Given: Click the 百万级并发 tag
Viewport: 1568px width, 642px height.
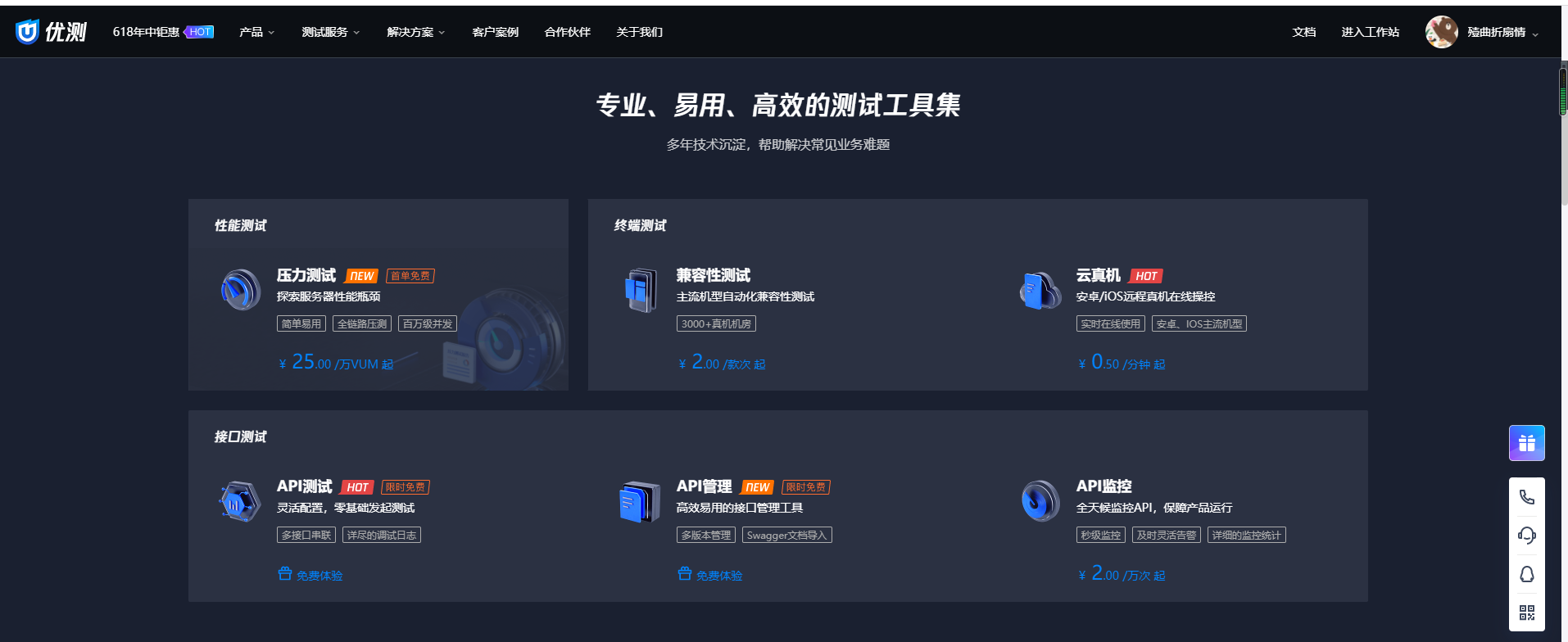Looking at the screenshot, I should pos(428,323).
